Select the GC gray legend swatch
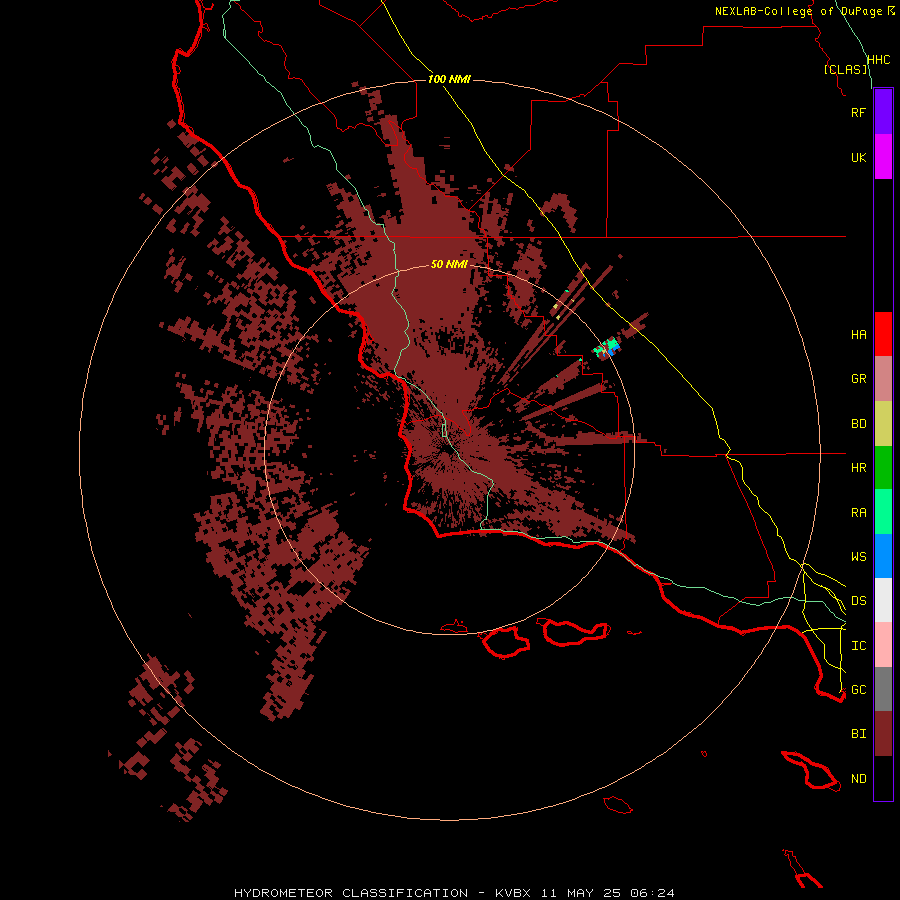This screenshot has height=900, width=900. click(x=883, y=689)
